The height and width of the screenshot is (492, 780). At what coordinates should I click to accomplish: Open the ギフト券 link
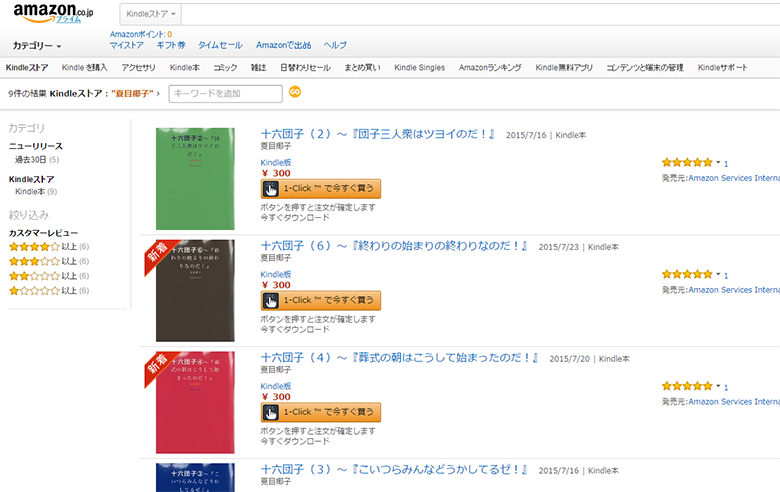click(171, 45)
